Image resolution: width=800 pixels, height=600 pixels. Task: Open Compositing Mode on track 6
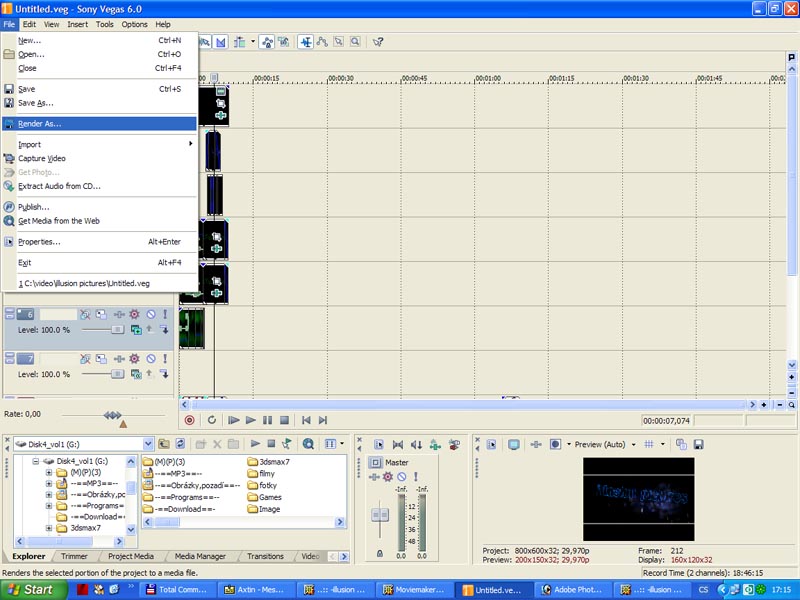coord(136,330)
